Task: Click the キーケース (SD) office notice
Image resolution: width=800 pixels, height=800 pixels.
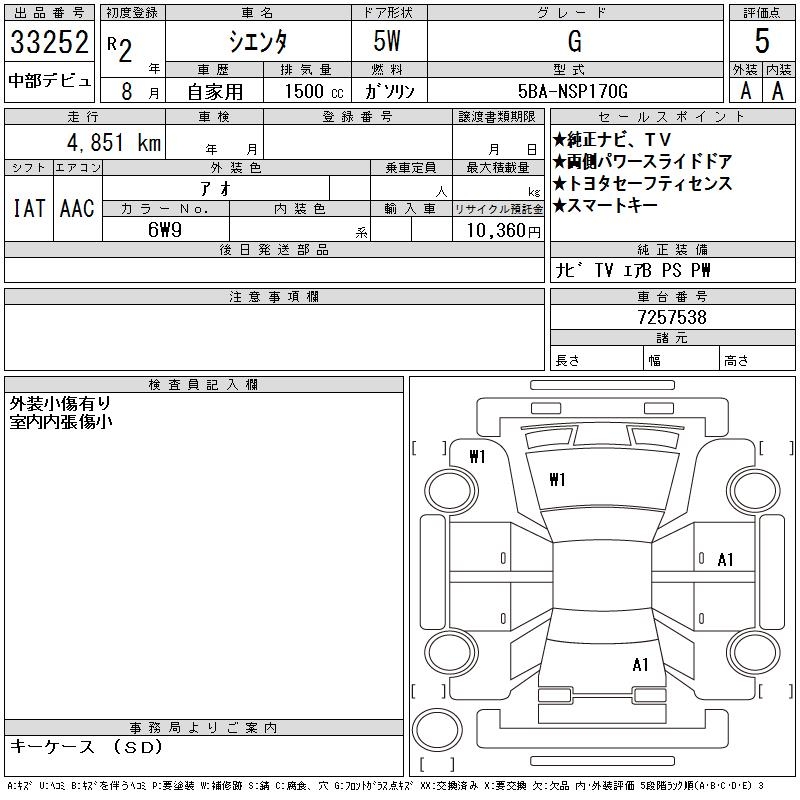Action: coord(85,747)
